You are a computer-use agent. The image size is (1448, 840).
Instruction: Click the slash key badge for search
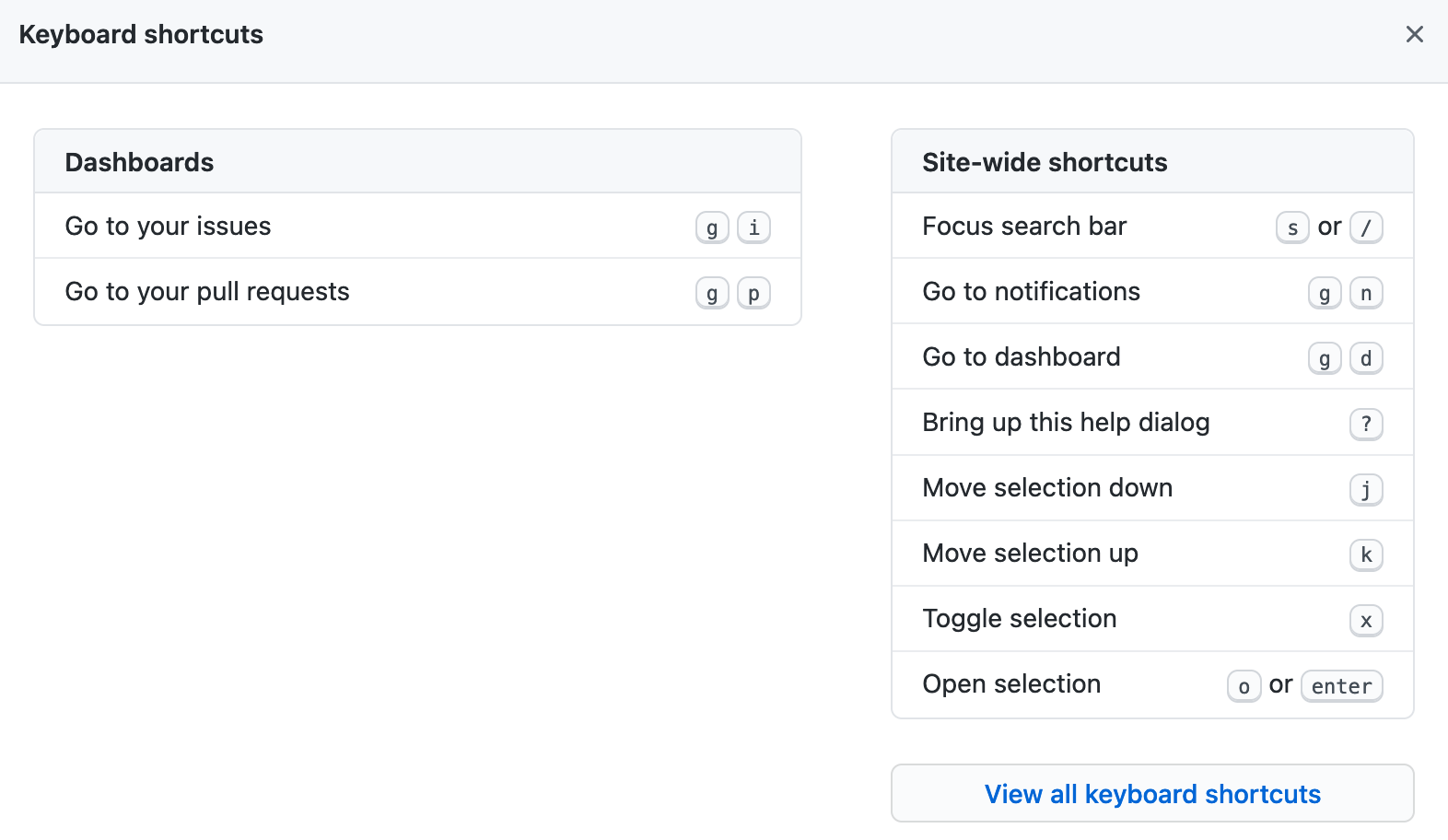coord(1366,227)
